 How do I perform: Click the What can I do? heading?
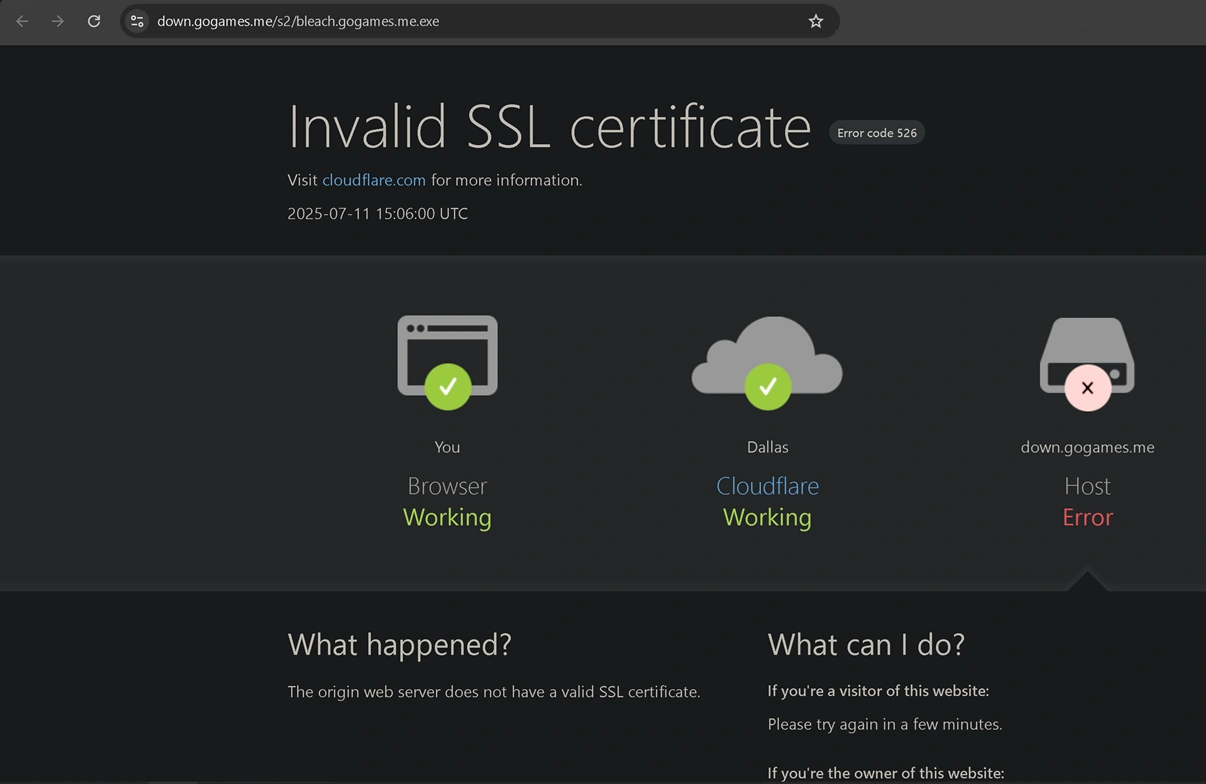(866, 644)
